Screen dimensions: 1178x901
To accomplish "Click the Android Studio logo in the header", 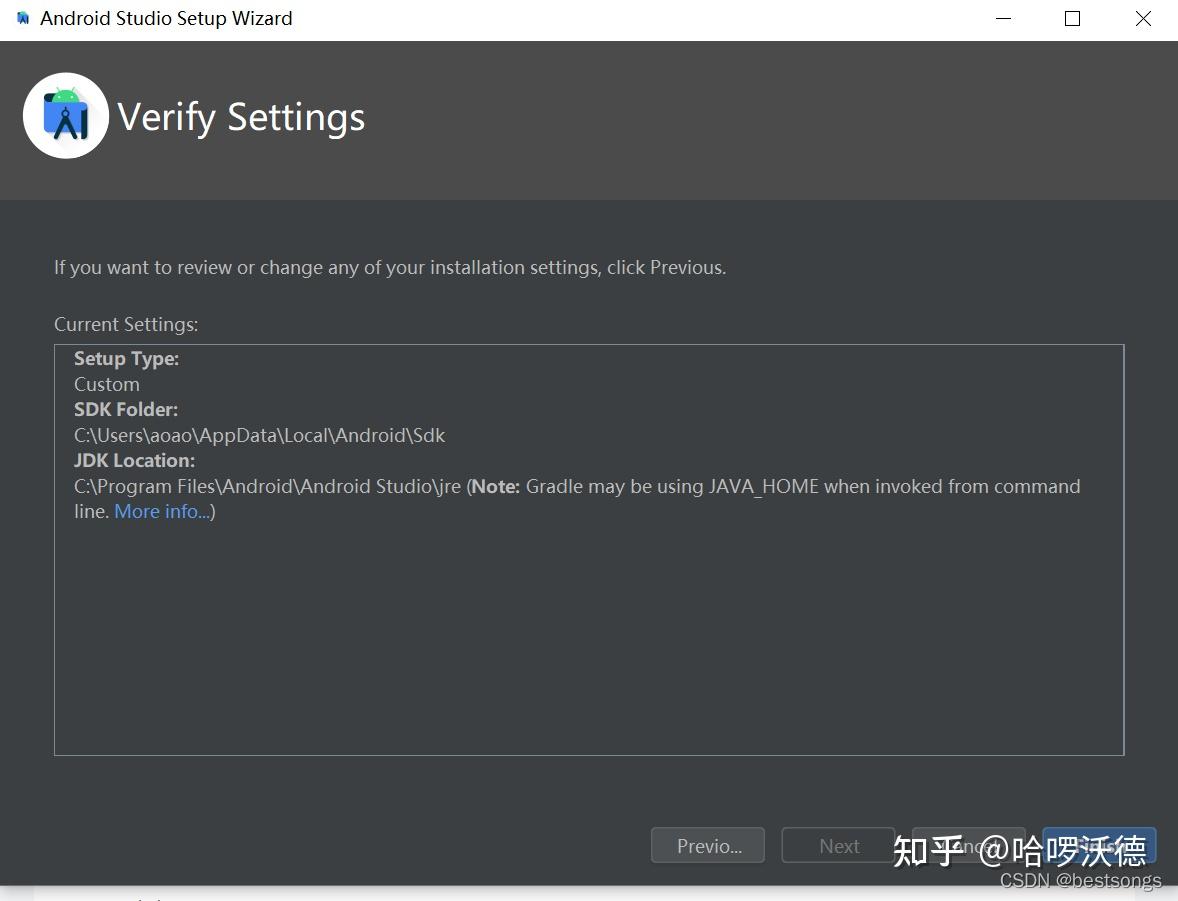I will coord(66,116).
